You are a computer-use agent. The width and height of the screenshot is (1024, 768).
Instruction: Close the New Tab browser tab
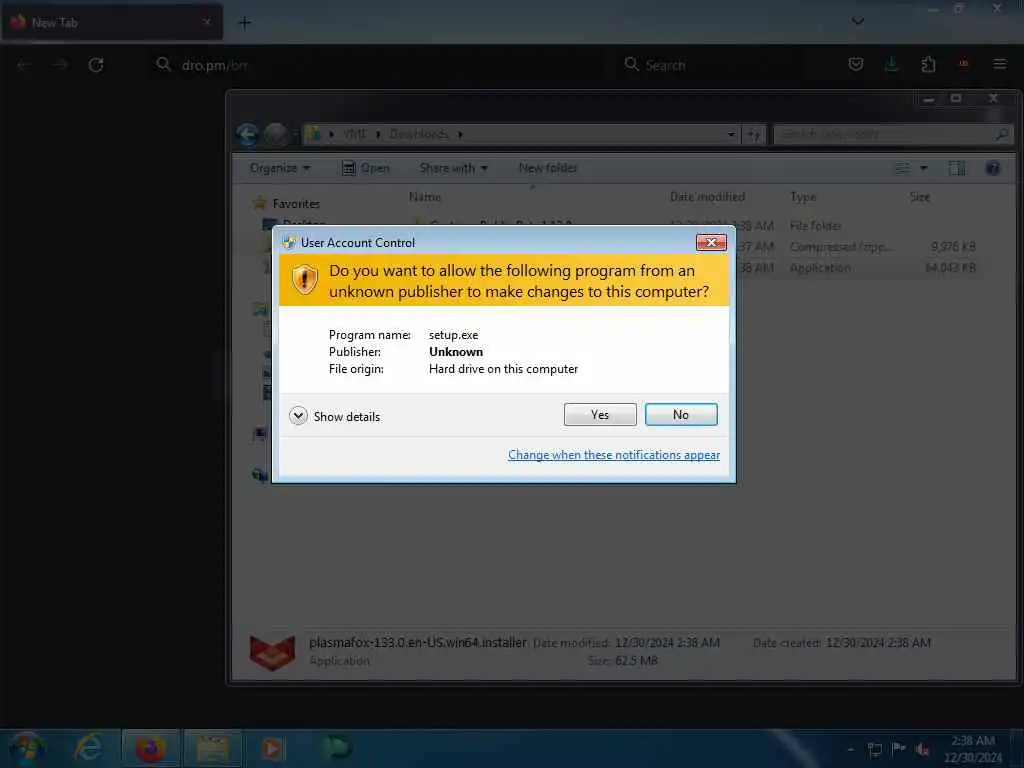(206, 22)
